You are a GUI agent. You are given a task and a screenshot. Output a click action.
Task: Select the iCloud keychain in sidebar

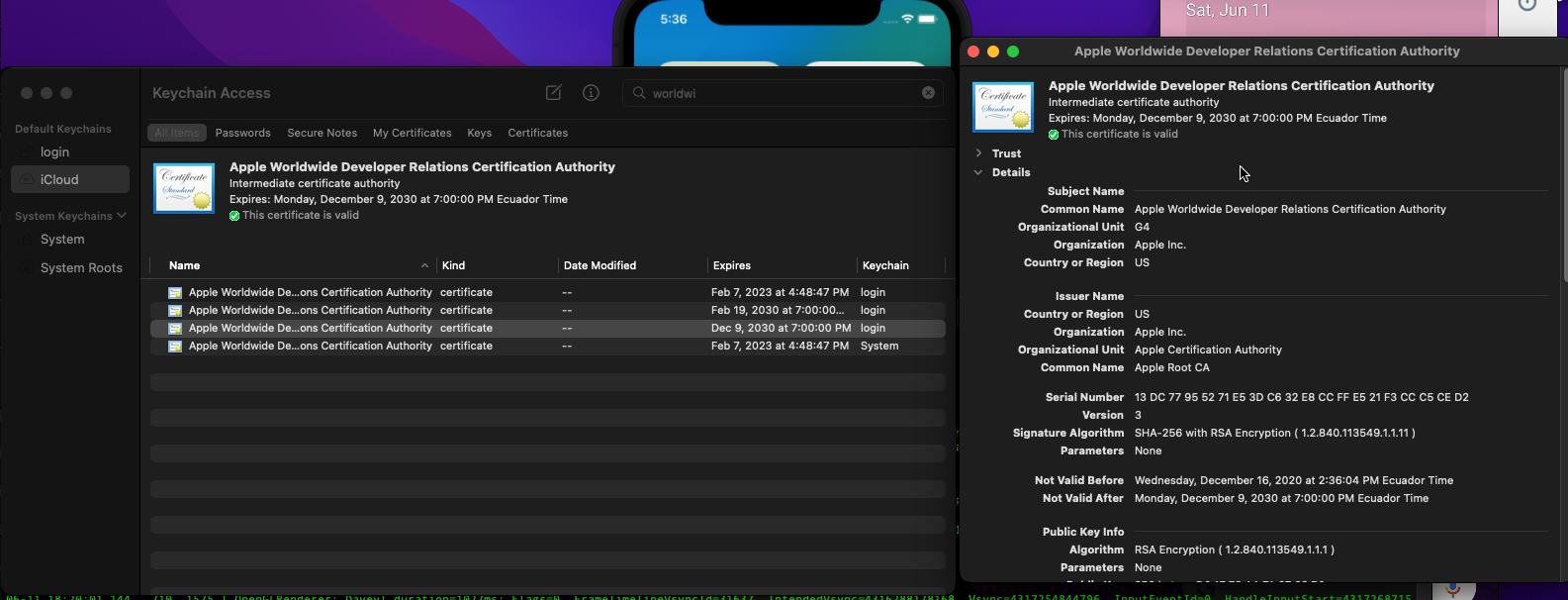(x=70, y=179)
